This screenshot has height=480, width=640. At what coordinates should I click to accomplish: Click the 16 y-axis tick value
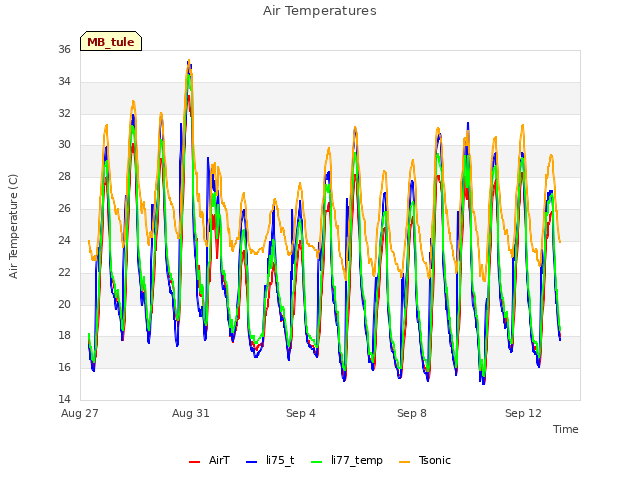pyautogui.click(x=64, y=367)
